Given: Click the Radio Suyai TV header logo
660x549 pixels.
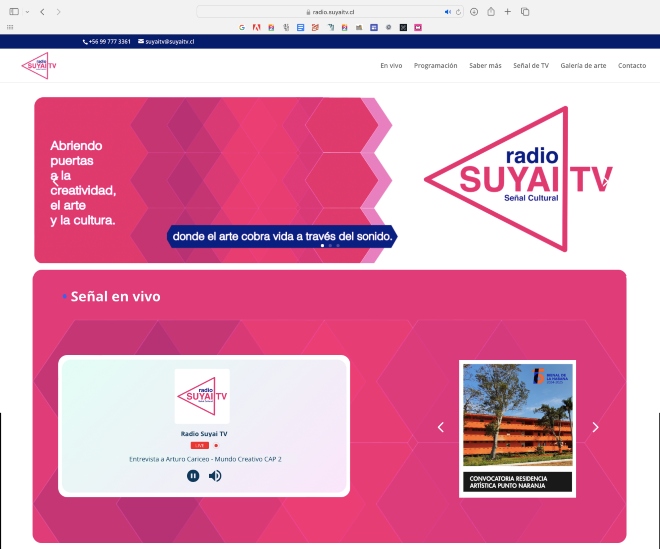Looking at the screenshot, I should click(x=39, y=66).
